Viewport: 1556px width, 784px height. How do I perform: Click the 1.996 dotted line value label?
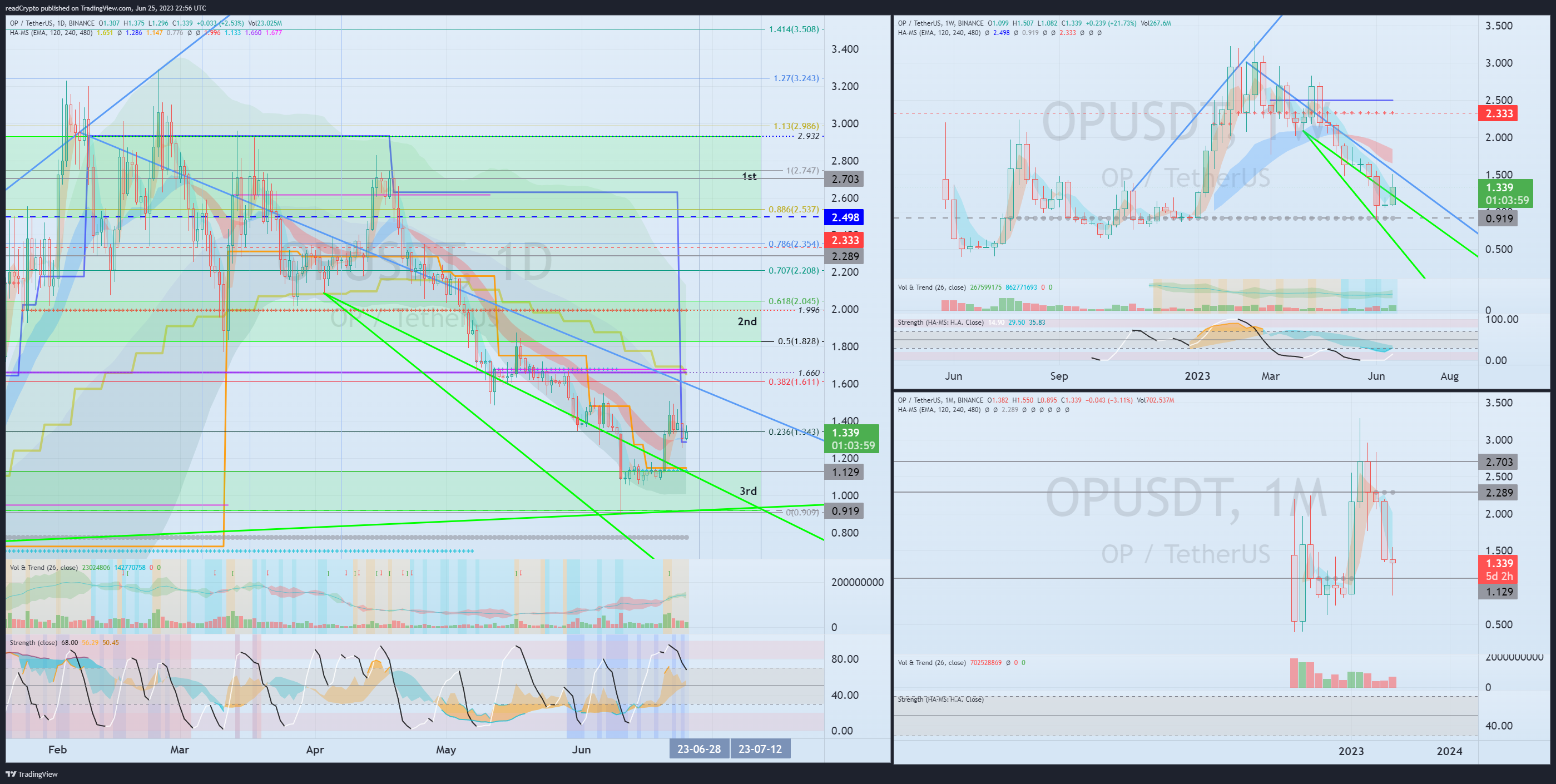(x=808, y=310)
